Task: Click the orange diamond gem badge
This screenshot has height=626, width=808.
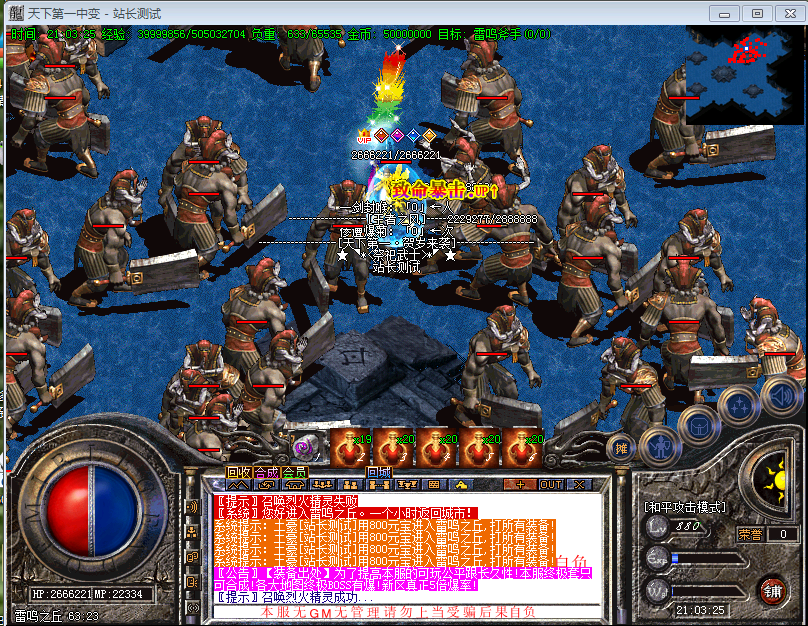Action: [429, 136]
